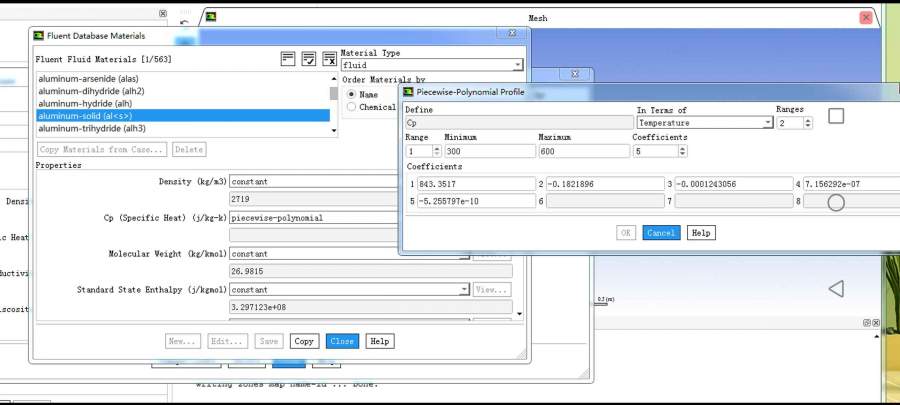Click the Fluent logo in Database Materials title bar
The width and height of the screenshot is (900, 405).
[38, 35]
